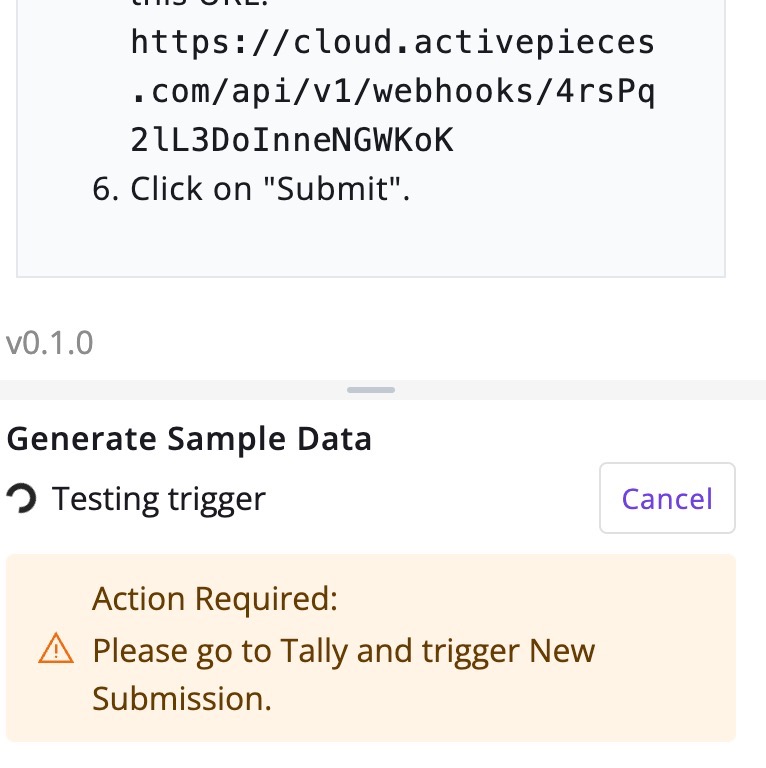Screen dimensions: 766x768
Task: Click the spinning loader icon beside Testing trigger
Action: pos(20,498)
